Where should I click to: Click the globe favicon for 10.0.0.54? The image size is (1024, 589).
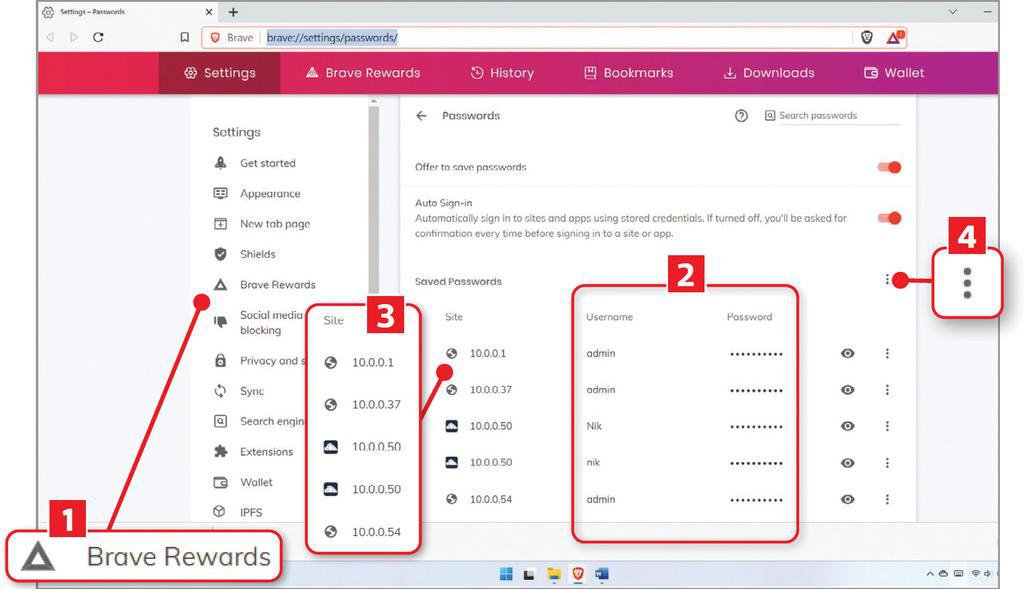pyautogui.click(x=451, y=499)
